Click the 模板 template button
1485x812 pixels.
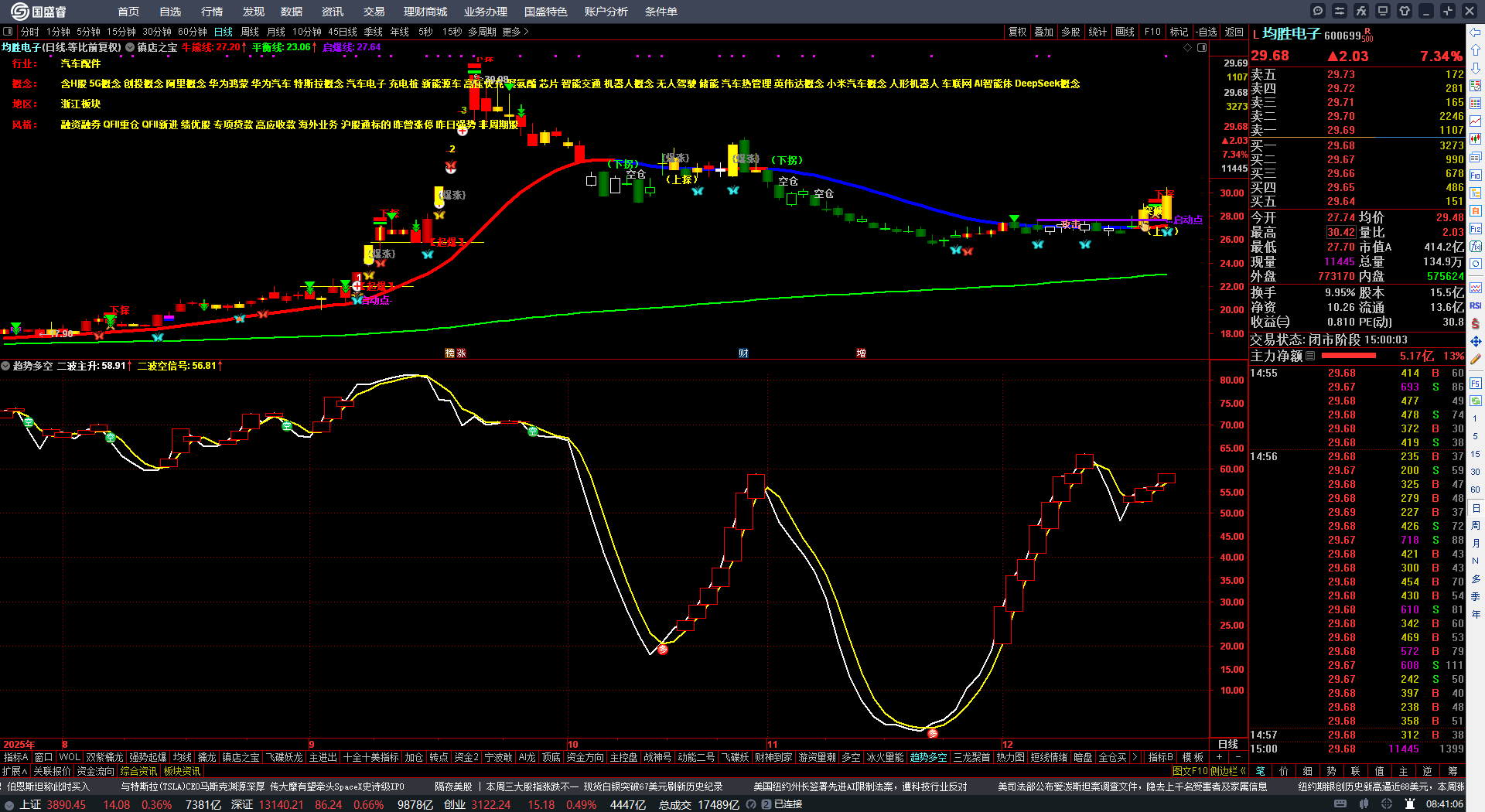(1193, 757)
